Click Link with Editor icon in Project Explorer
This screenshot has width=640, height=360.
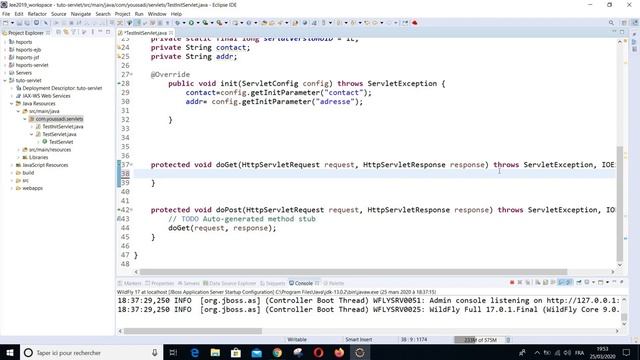pos(66,32)
